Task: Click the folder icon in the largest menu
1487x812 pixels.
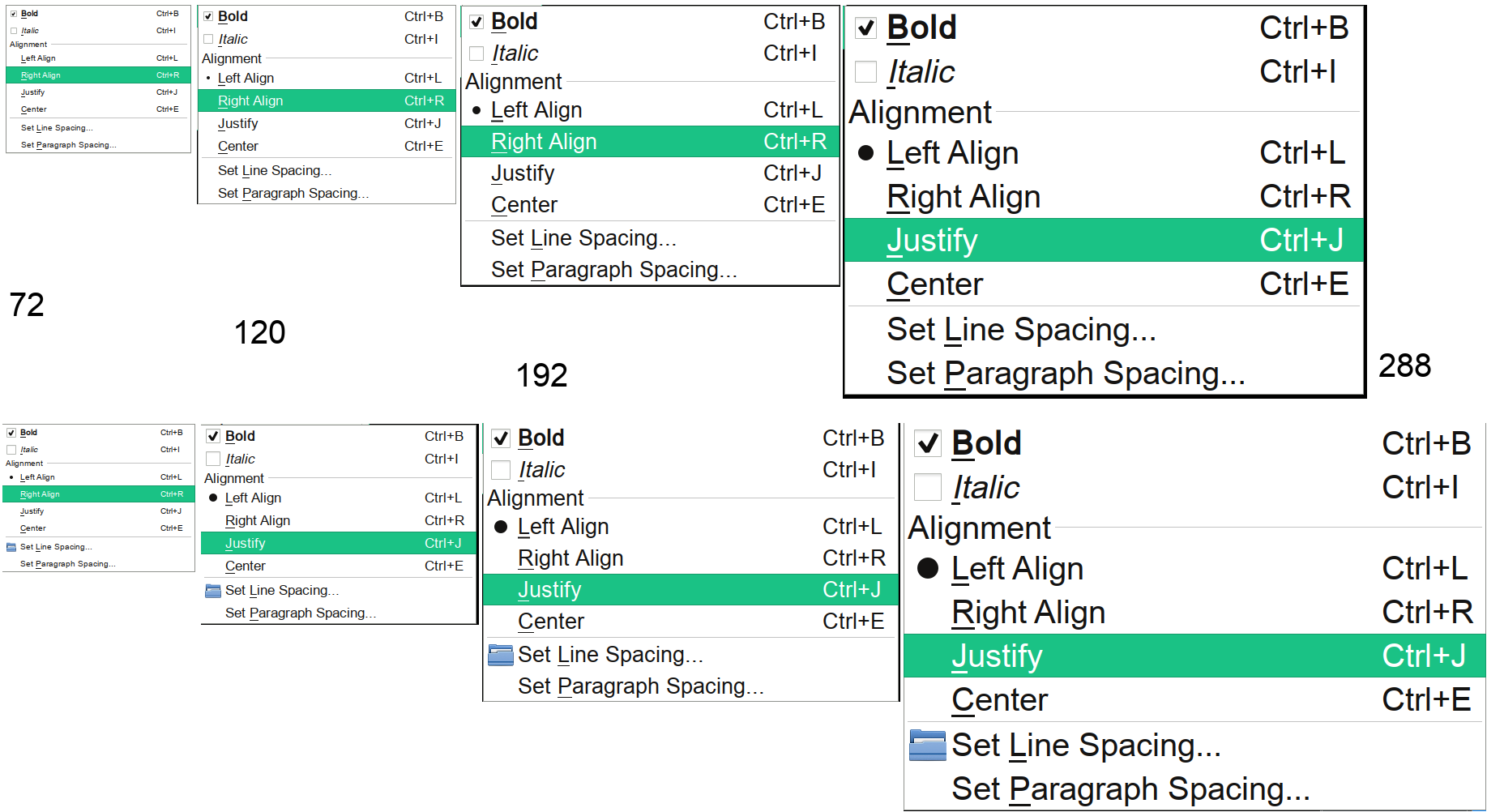Action: coord(927,746)
